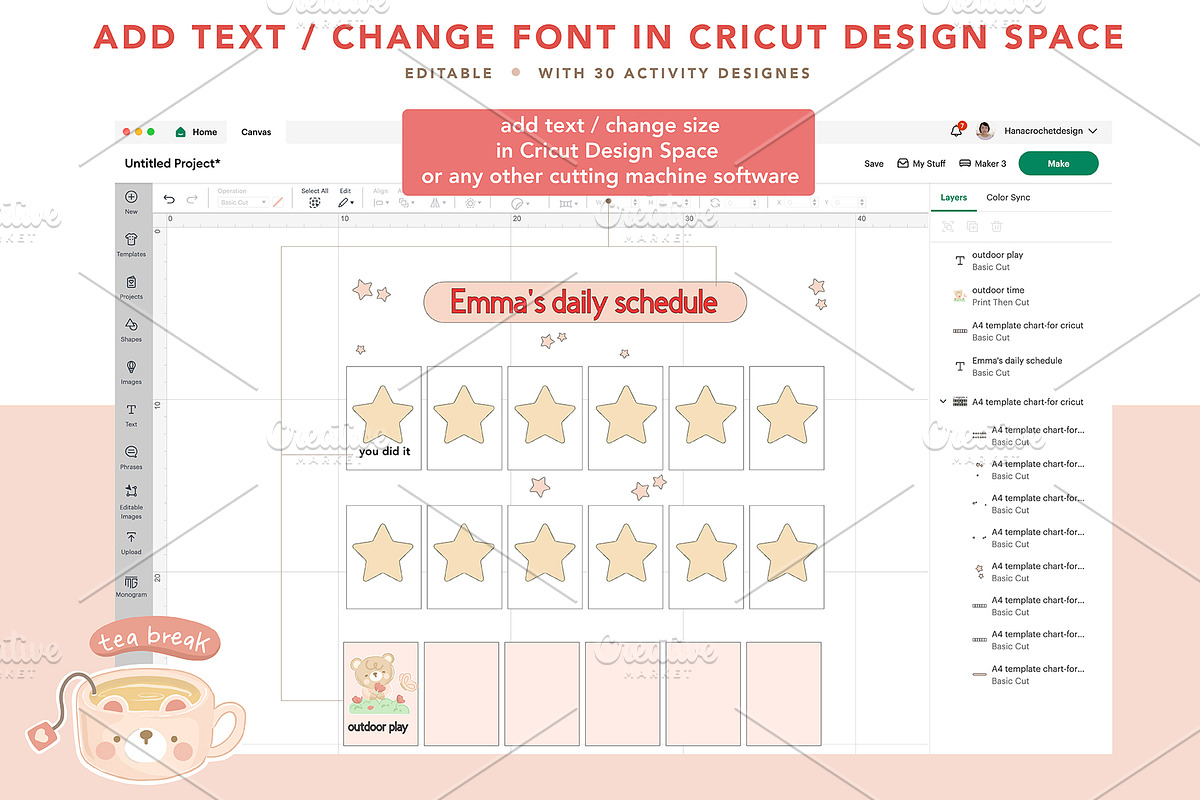The height and width of the screenshot is (800, 1200).
Task: Select the ungrouped A4 template chart-for cricut layer
Action: (x=1020, y=331)
